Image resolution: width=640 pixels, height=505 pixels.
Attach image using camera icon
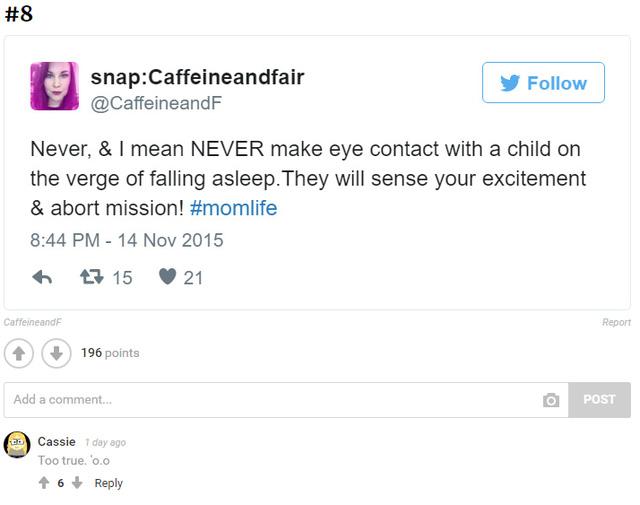coord(550,400)
